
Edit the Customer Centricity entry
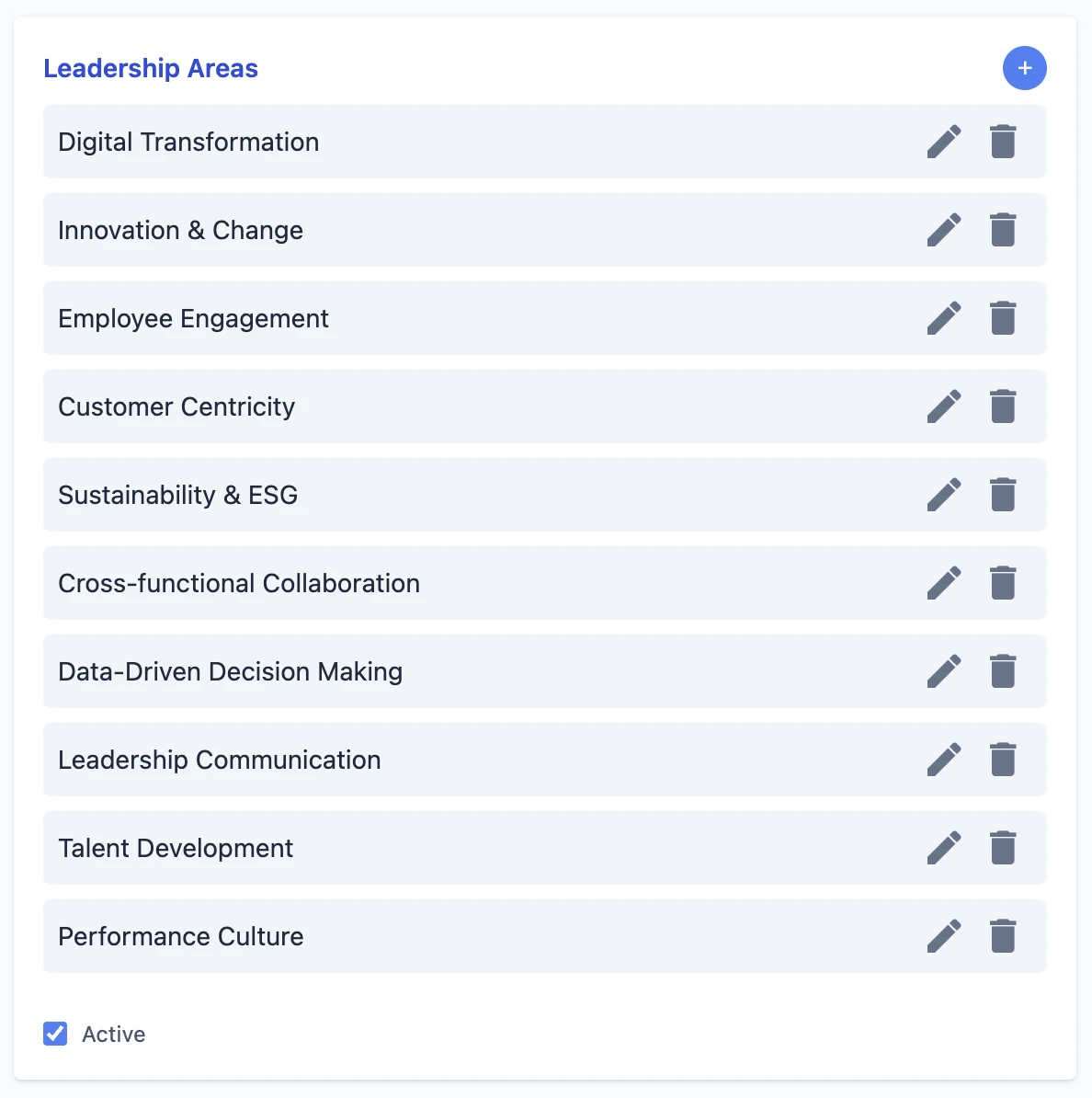coord(944,406)
